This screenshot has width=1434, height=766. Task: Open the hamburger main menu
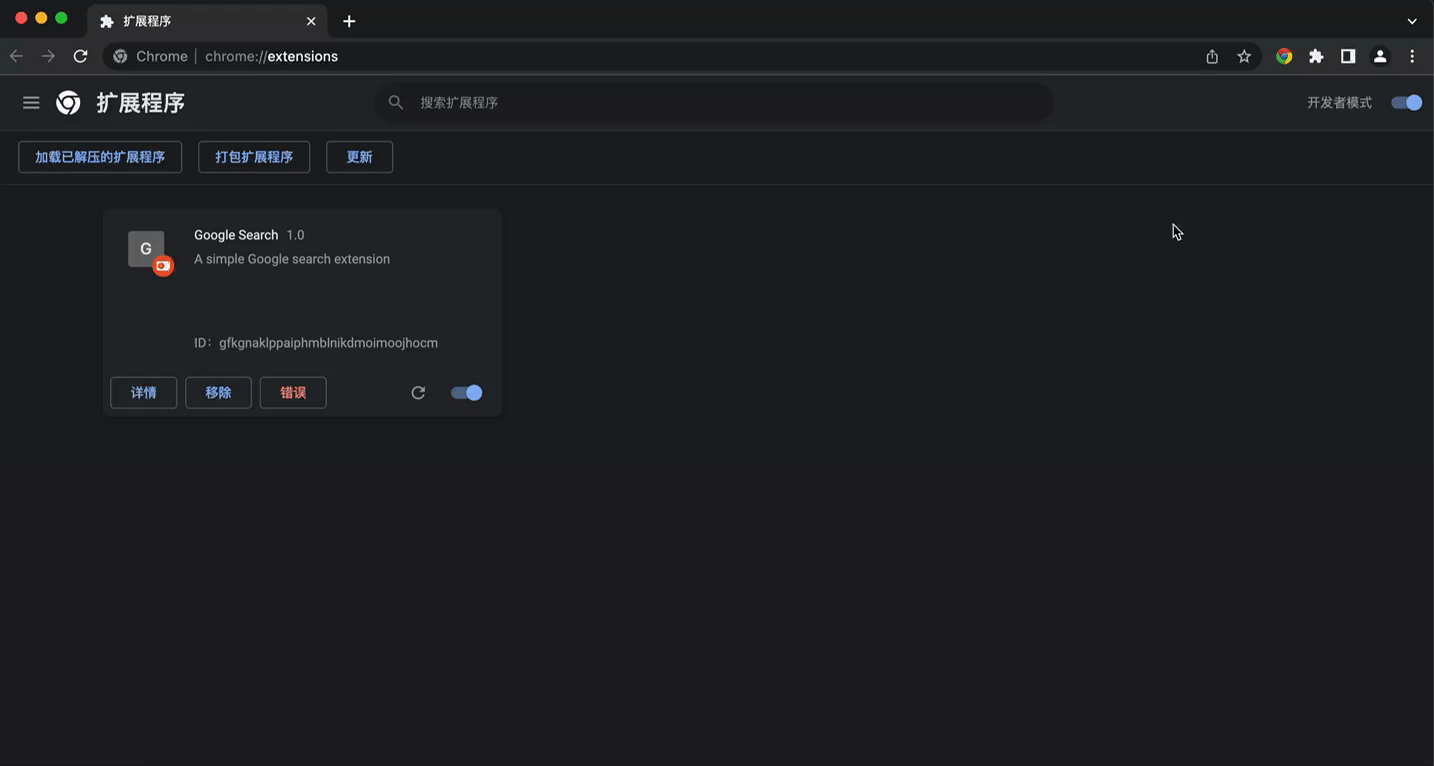pos(31,103)
